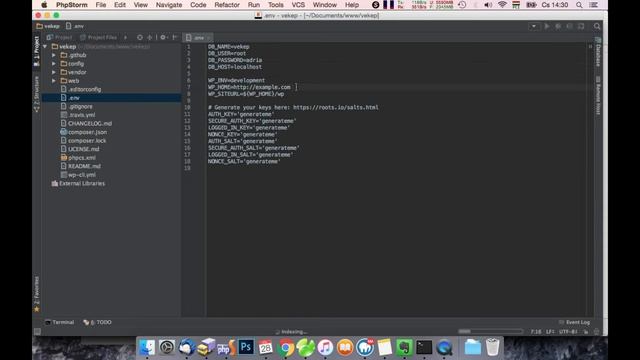Screen dimensions: 640x360
Task: Switch to the Project Files view tab
Action: (98, 37)
